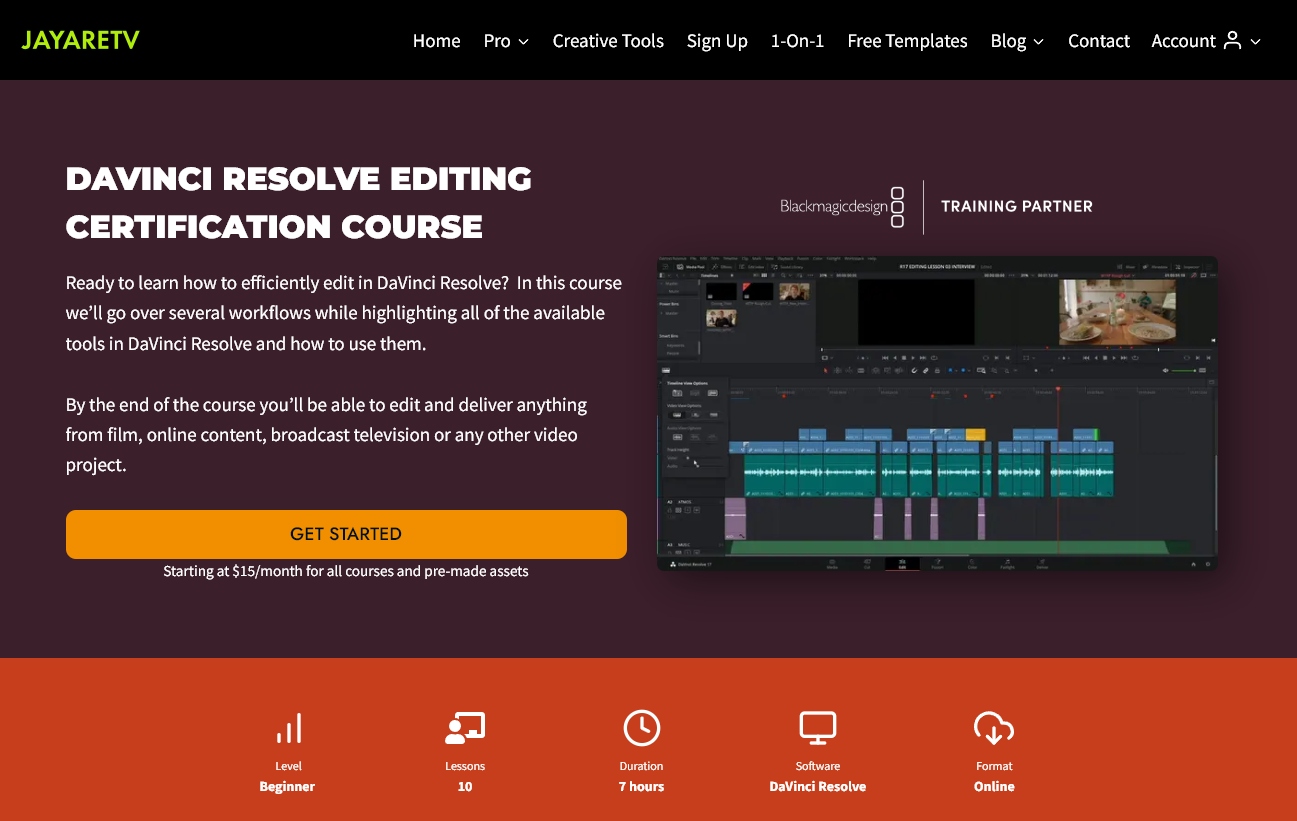Image resolution: width=1297 pixels, height=821 pixels.
Task: Click the JAYARETV site logo
Action: point(81,40)
